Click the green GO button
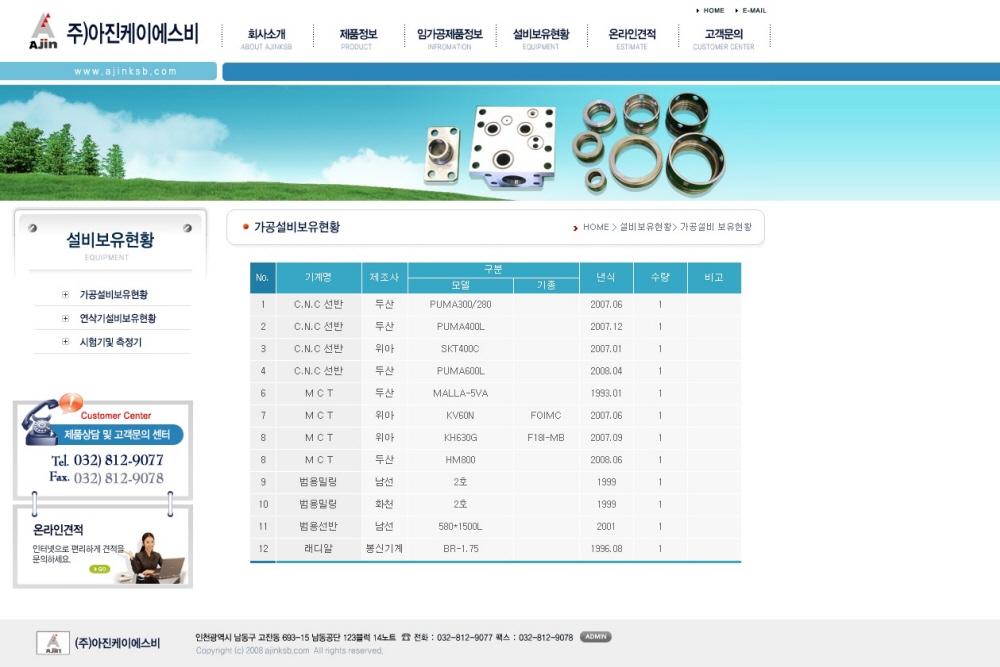Image resolution: width=1000 pixels, height=667 pixels. pyautogui.click(x=99, y=569)
